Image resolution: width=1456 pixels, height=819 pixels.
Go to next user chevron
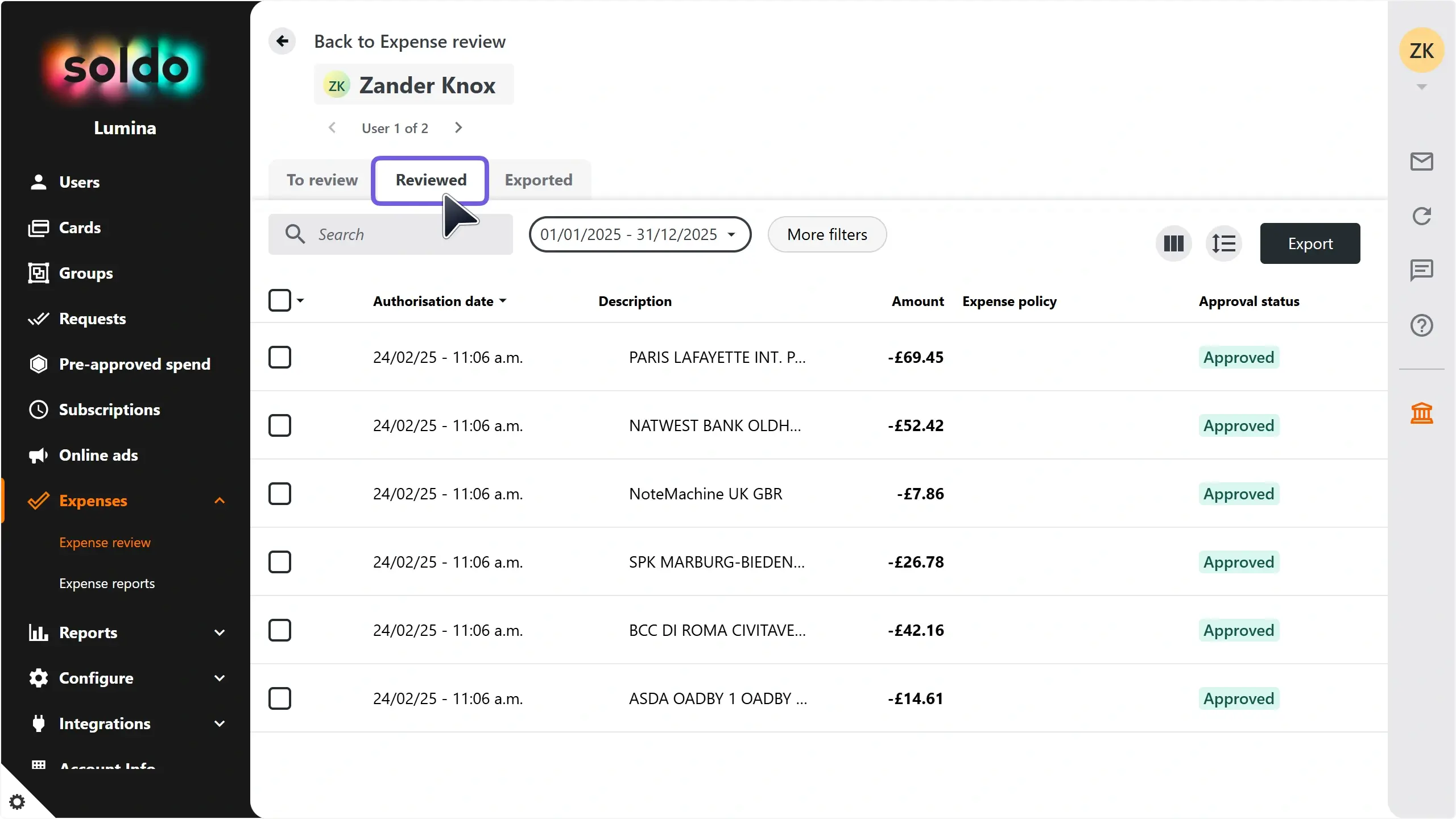[458, 128]
